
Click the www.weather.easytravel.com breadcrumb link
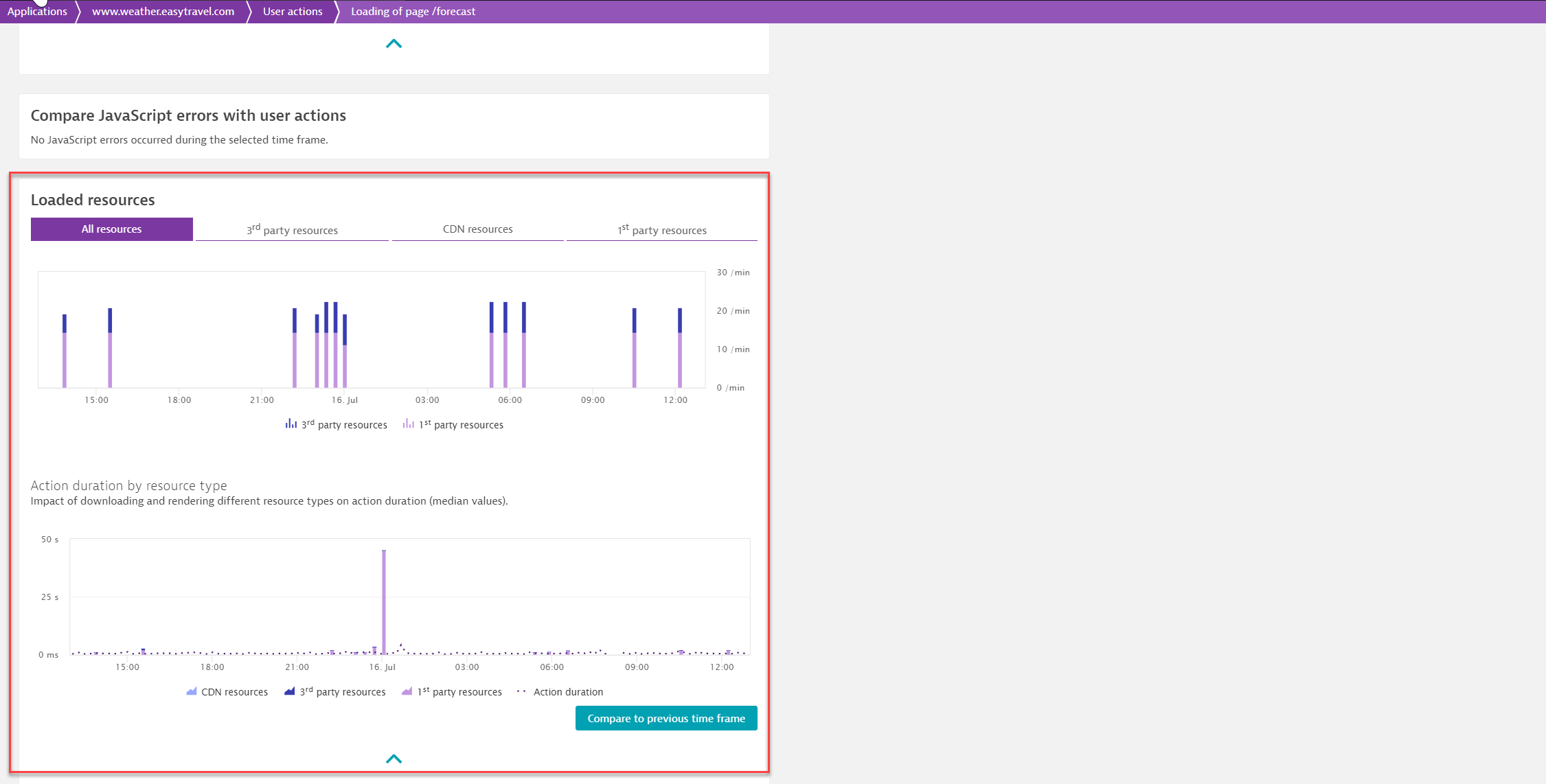pyautogui.click(x=163, y=12)
